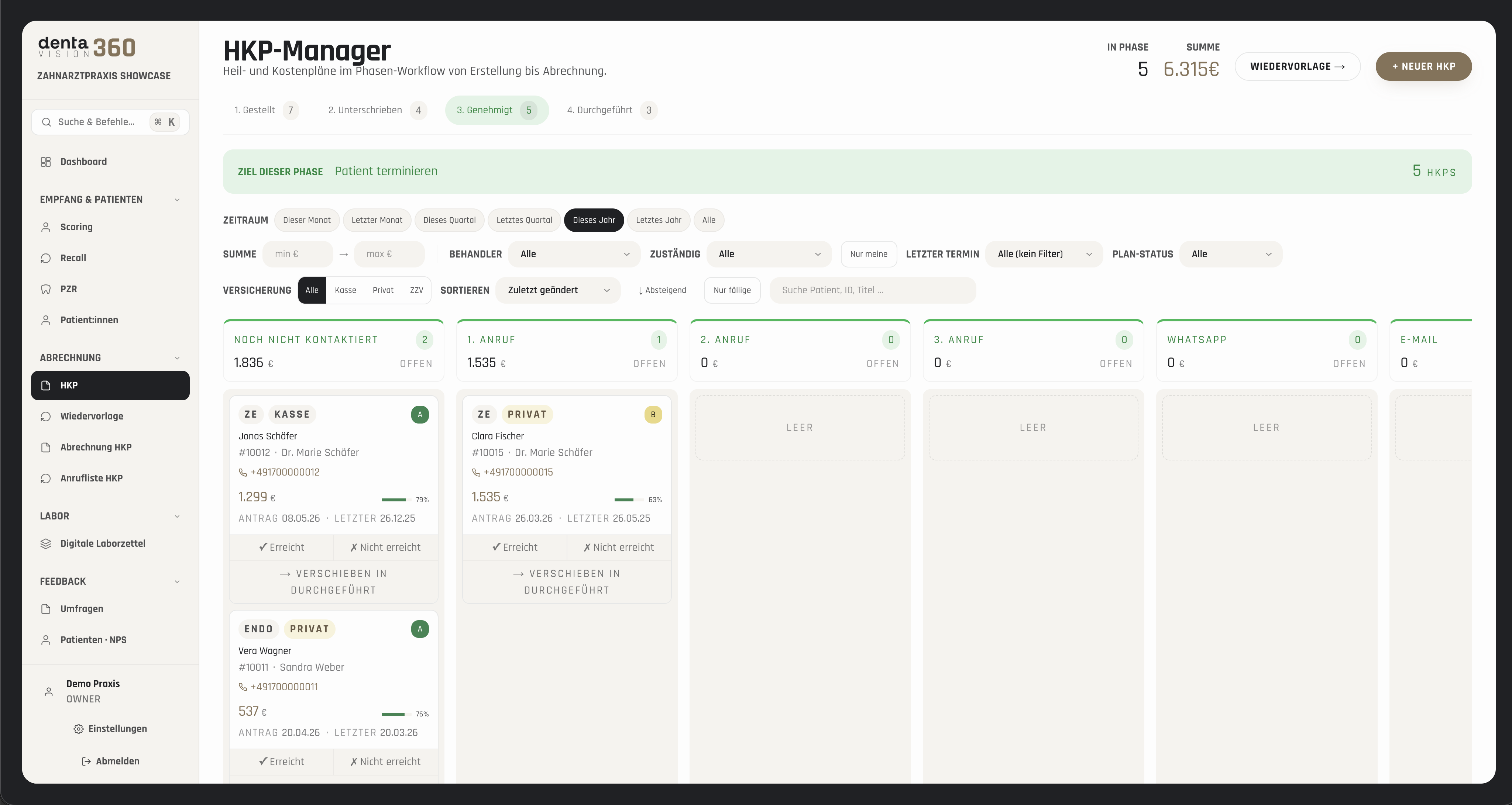Click the Summe min € field

298,254
